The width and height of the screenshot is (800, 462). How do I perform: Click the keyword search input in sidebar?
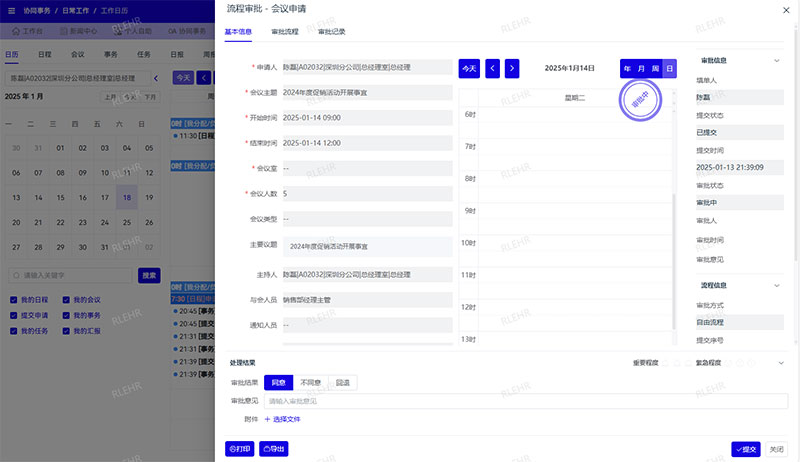point(70,275)
